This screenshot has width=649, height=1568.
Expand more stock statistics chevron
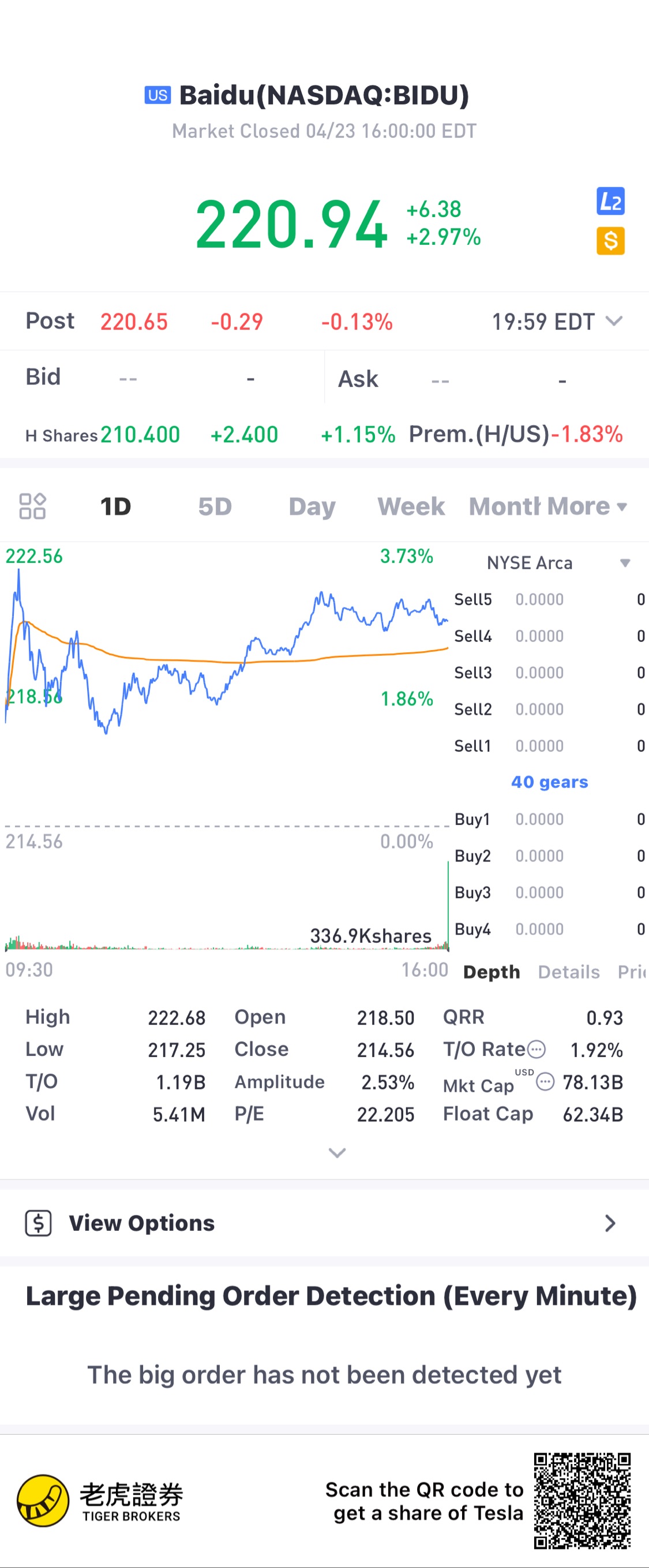click(x=337, y=1152)
